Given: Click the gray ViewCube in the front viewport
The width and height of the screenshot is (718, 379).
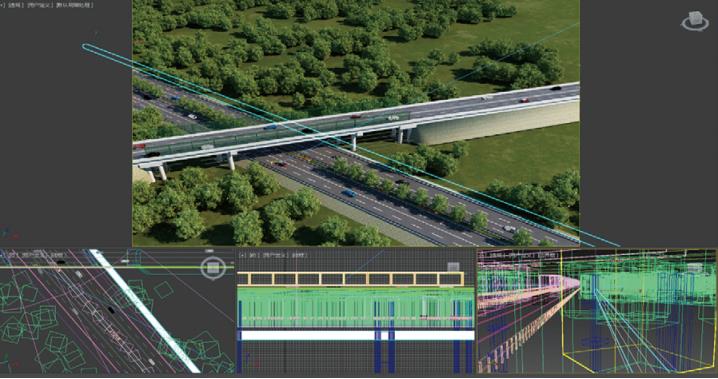Looking at the screenshot, I should (x=453, y=267).
